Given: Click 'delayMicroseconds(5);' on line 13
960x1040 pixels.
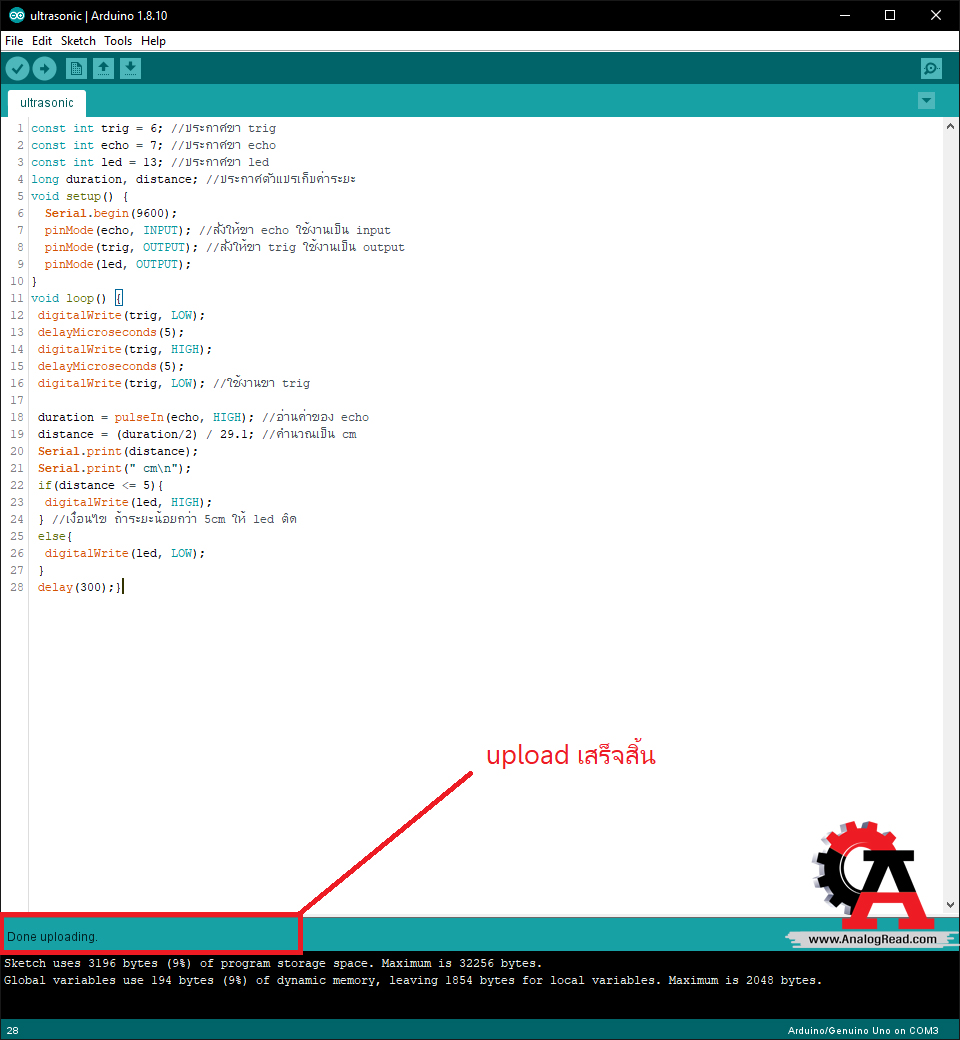Looking at the screenshot, I should pyautogui.click(x=111, y=332).
